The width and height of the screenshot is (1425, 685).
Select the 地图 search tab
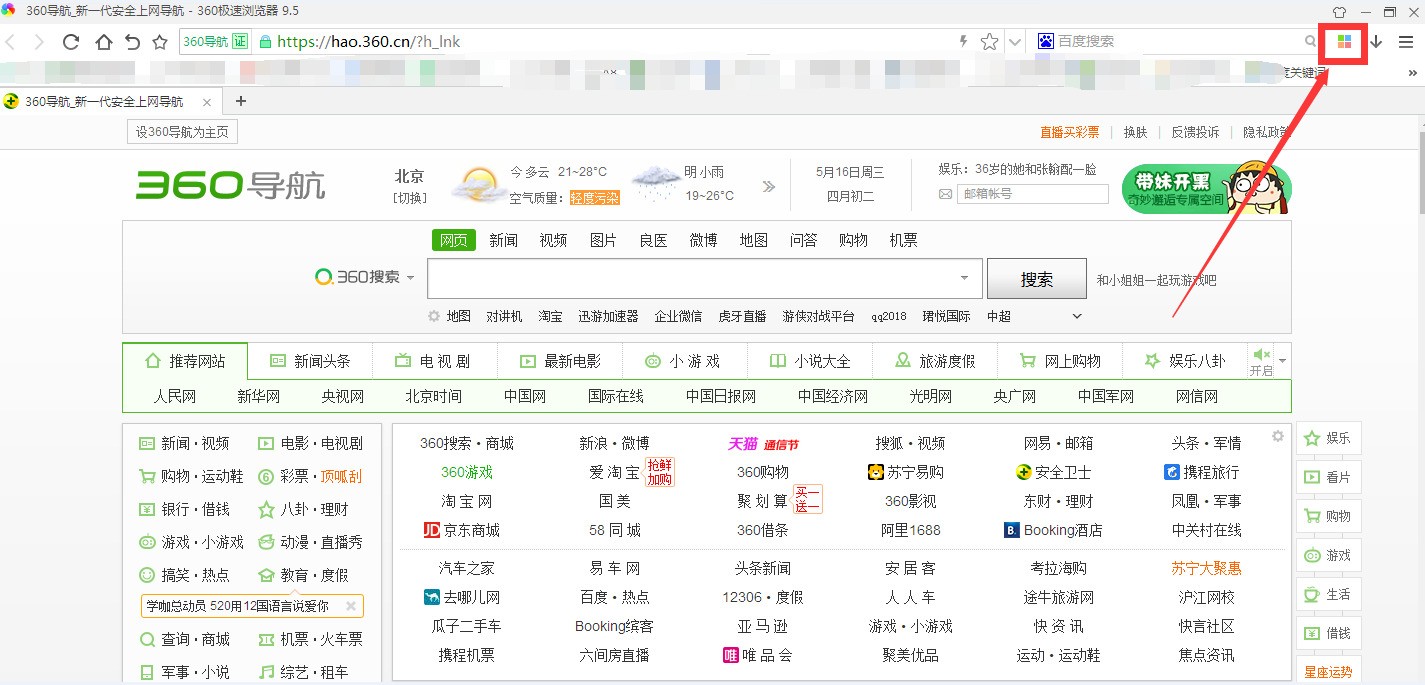coord(754,240)
